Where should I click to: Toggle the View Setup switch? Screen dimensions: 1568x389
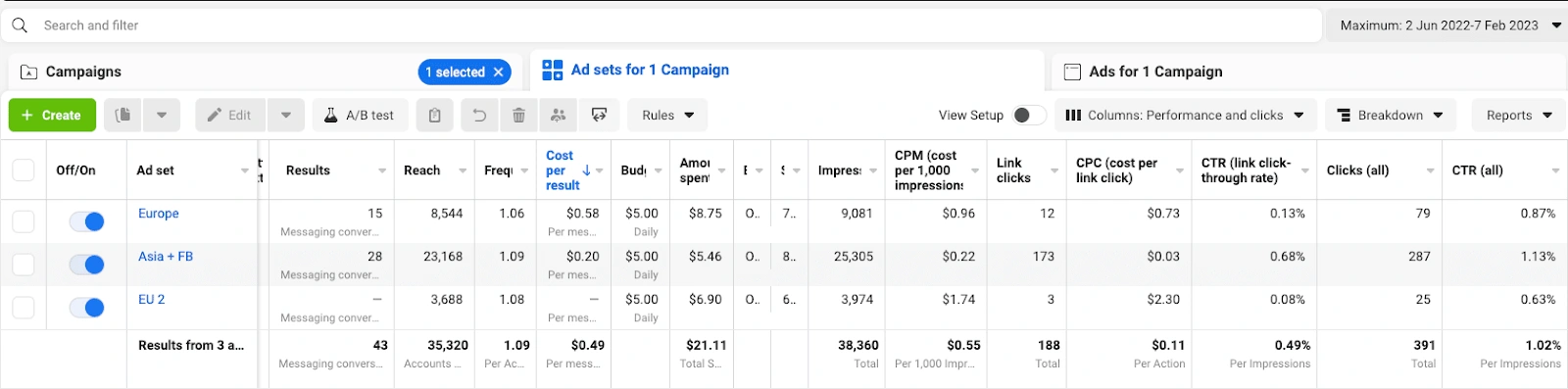click(1028, 116)
